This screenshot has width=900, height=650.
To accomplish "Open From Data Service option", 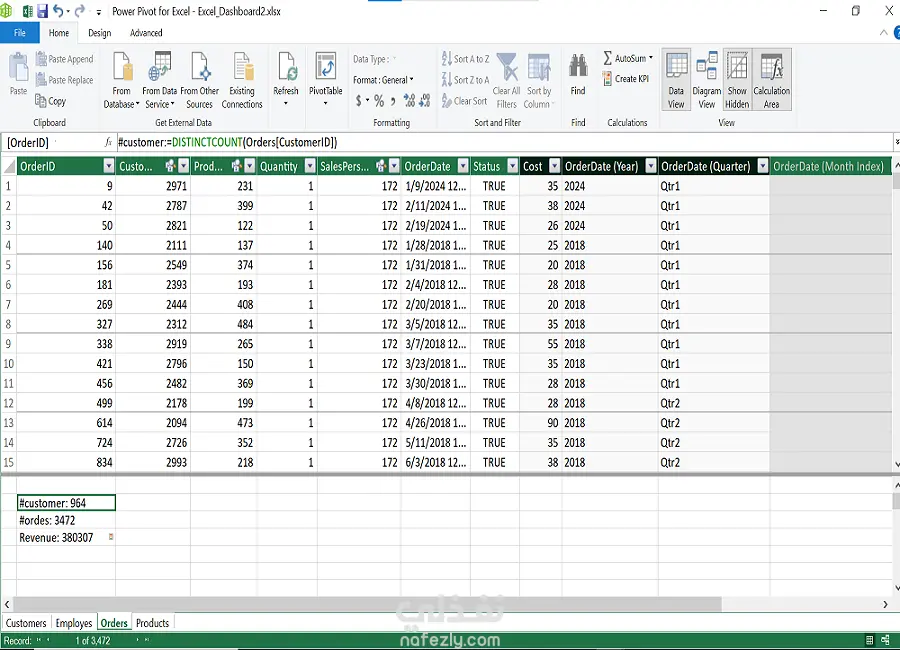I will [160, 80].
